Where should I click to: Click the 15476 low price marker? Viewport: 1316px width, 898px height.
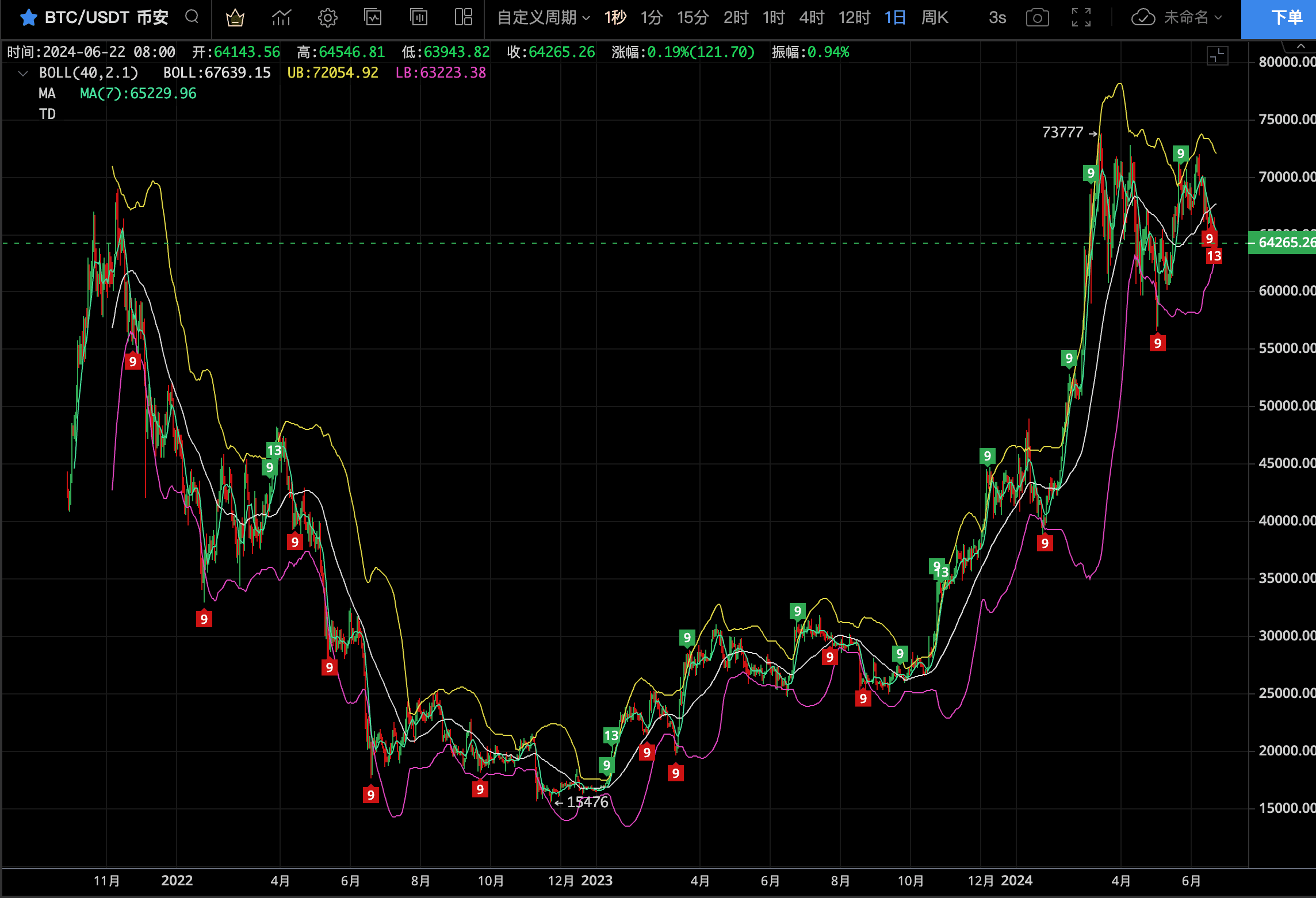click(x=587, y=802)
